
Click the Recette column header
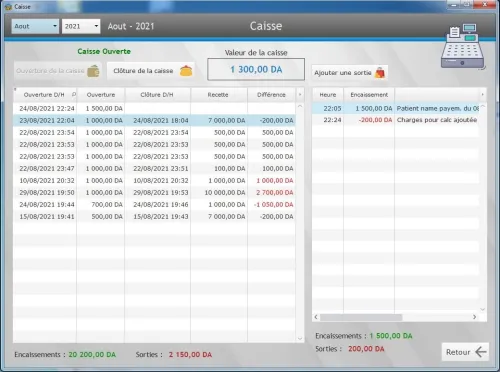pos(218,95)
